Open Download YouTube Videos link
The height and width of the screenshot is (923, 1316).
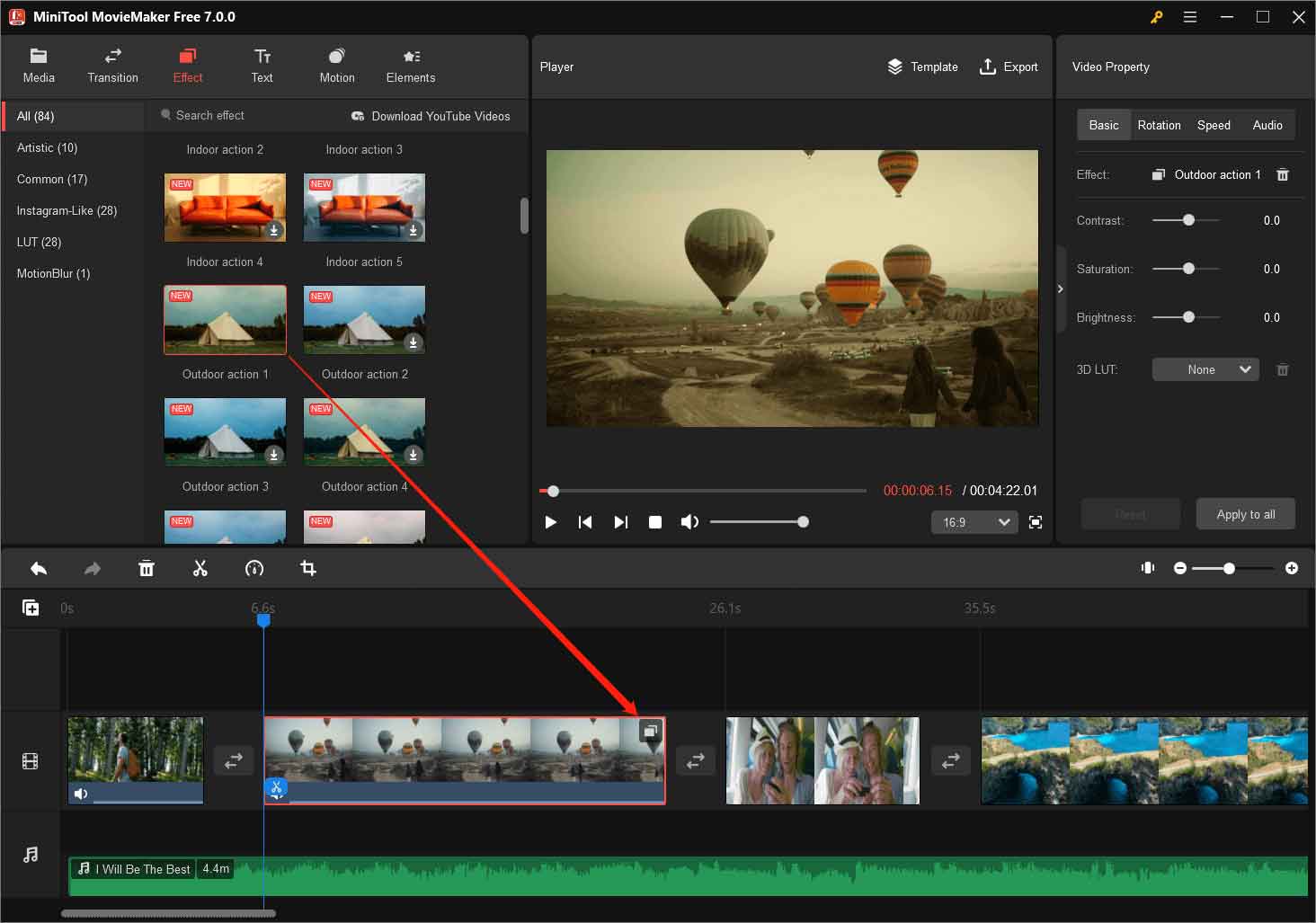(431, 116)
